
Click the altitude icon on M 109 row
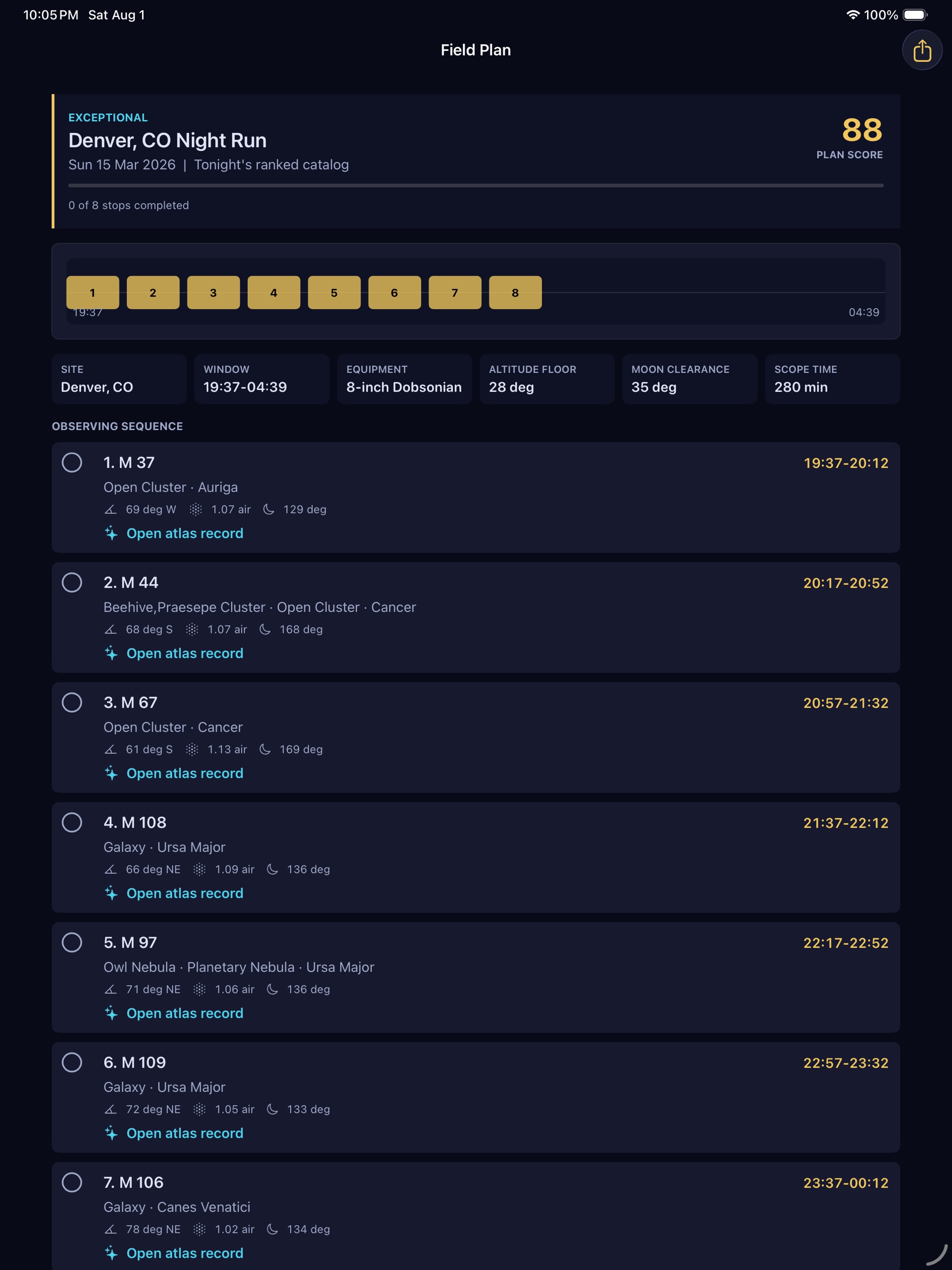pos(111,1110)
